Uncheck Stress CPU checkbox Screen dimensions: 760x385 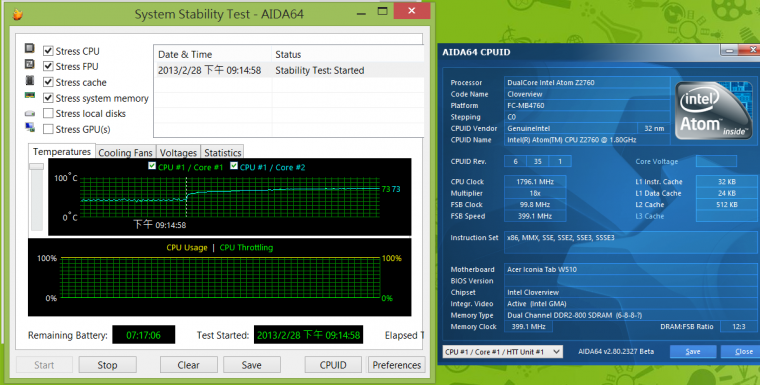[x=48, y=50]
